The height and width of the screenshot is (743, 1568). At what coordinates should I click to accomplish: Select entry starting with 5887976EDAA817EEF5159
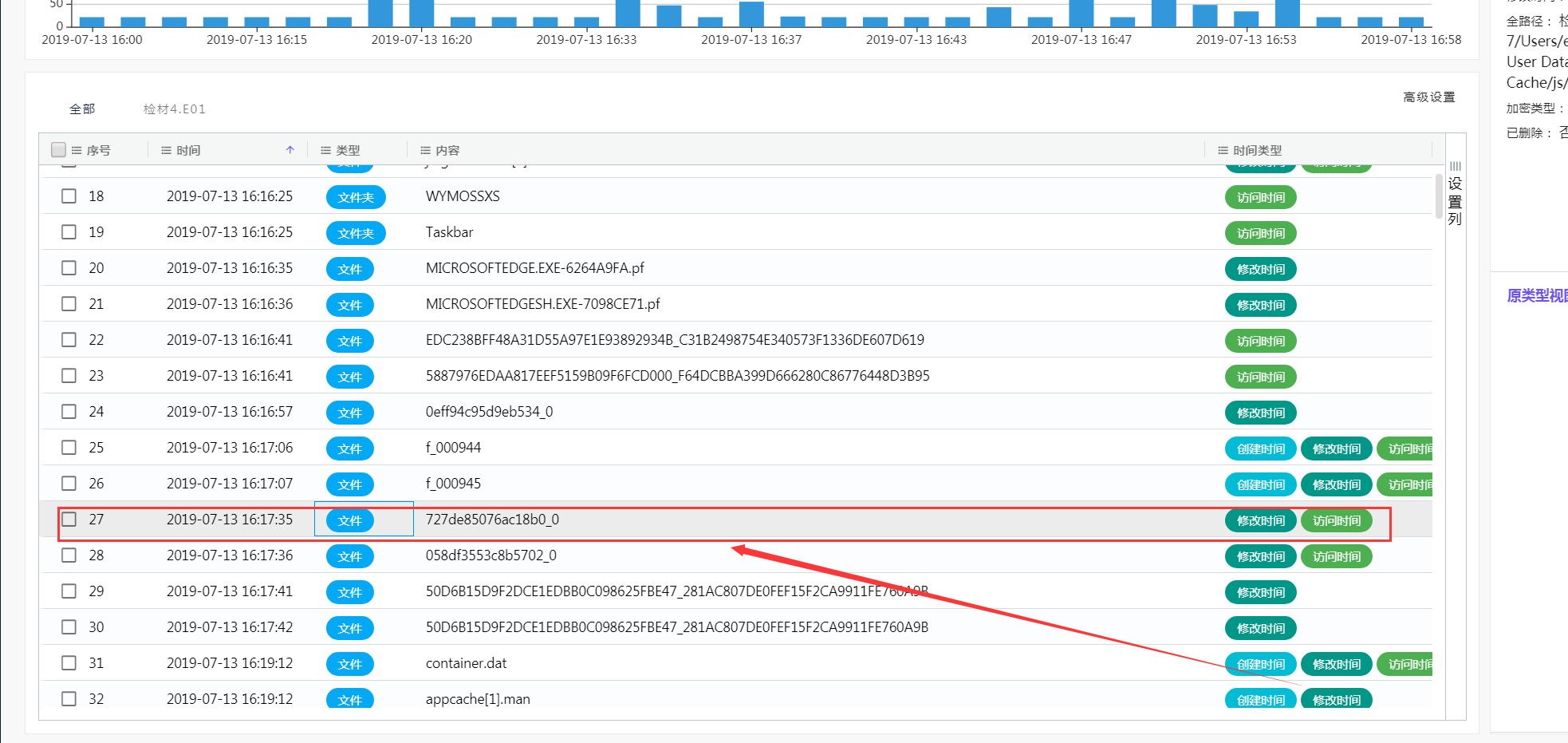click(x=677, y=376)
